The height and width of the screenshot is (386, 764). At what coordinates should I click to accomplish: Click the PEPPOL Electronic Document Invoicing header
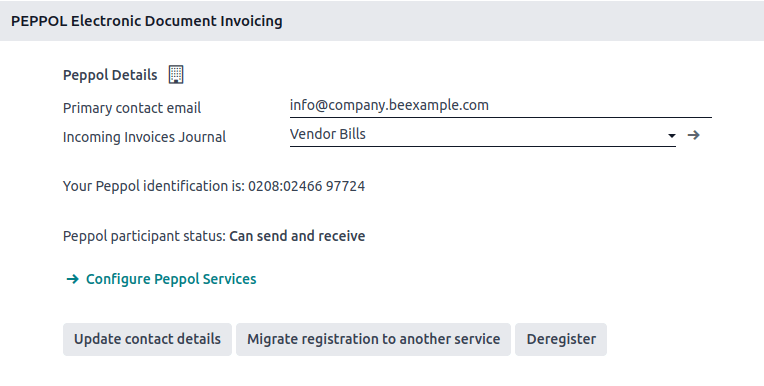coord(147,21)
